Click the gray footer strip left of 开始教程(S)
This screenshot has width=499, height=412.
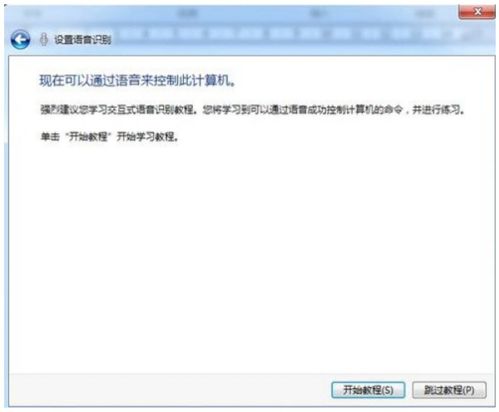click(170, 390)
